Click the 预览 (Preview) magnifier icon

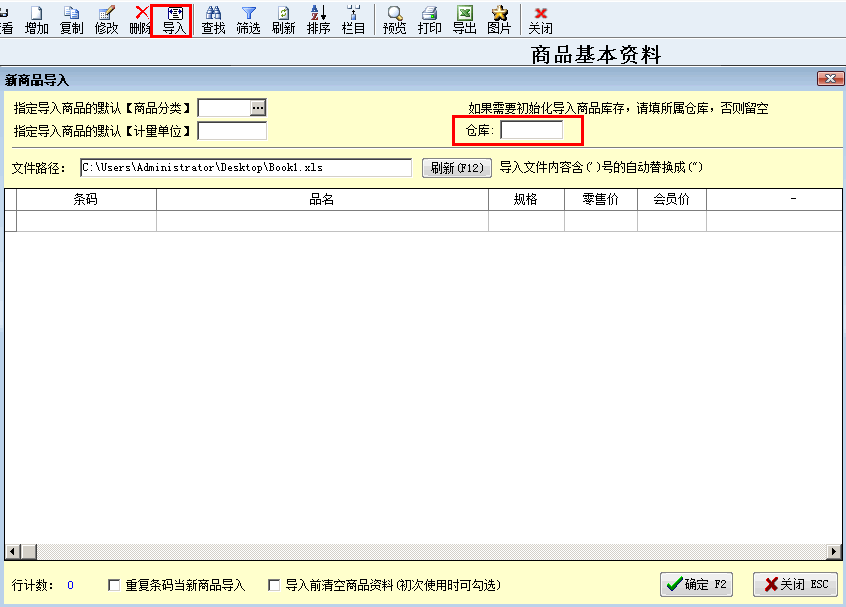pyautogui.click(x=394, y=21)
